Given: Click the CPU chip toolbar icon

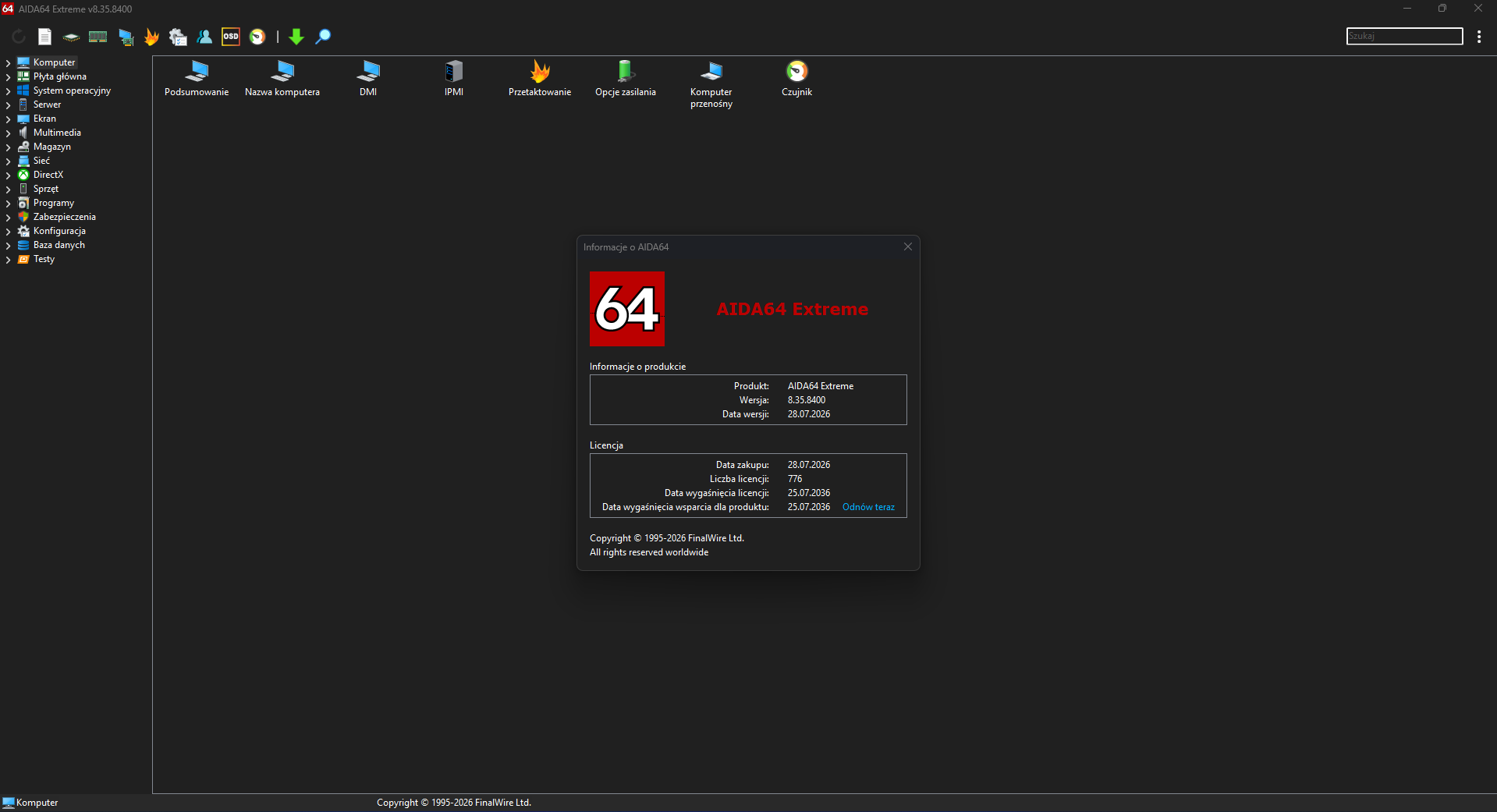Looking at the screenshot, I should [x=71, y=37].
